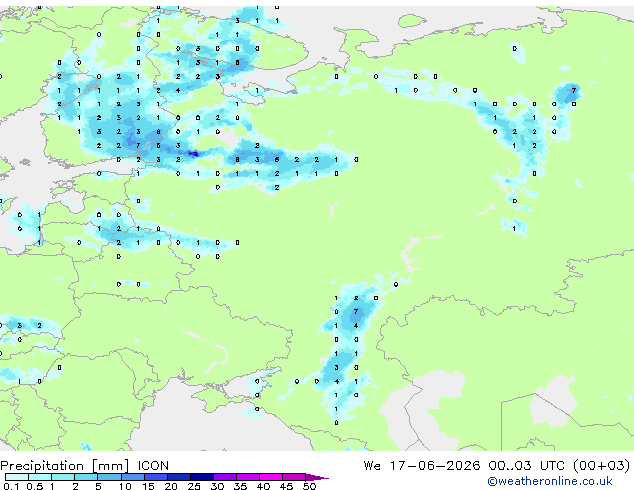
Task: Click the 'Precipitation [mm]' title text
Action: click(65, 466)
